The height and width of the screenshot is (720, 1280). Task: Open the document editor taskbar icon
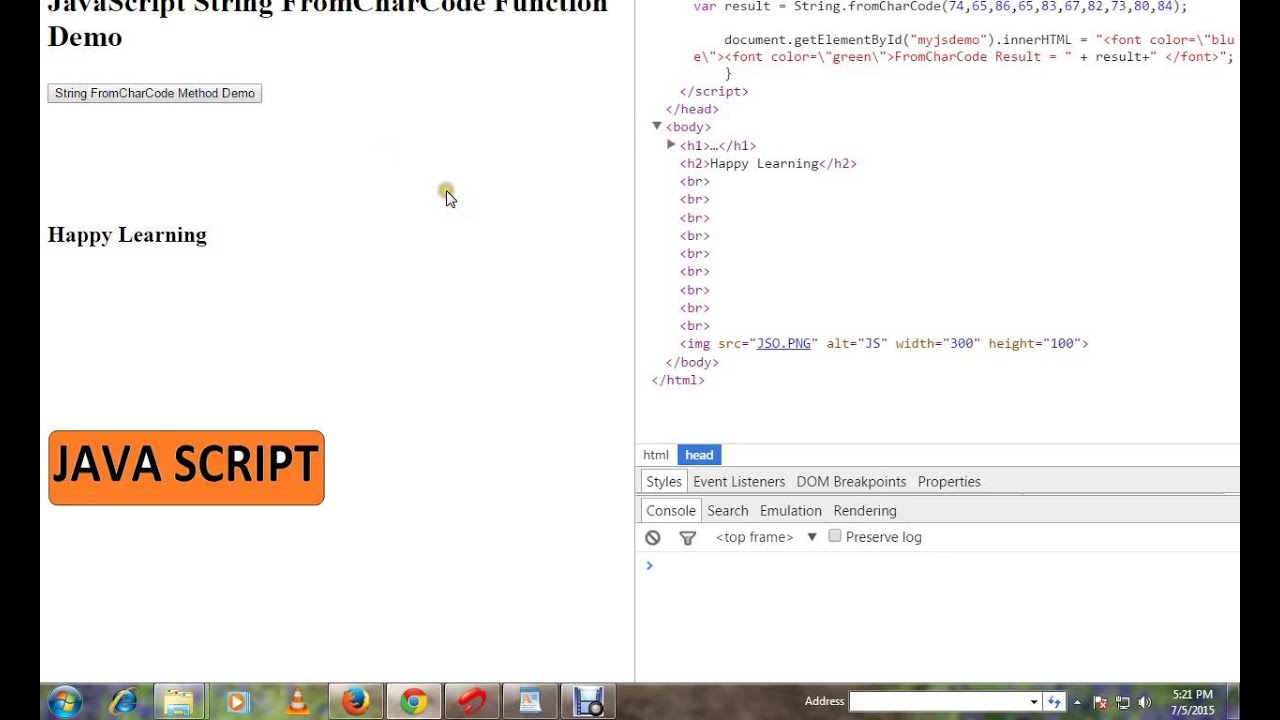[530, 702]
